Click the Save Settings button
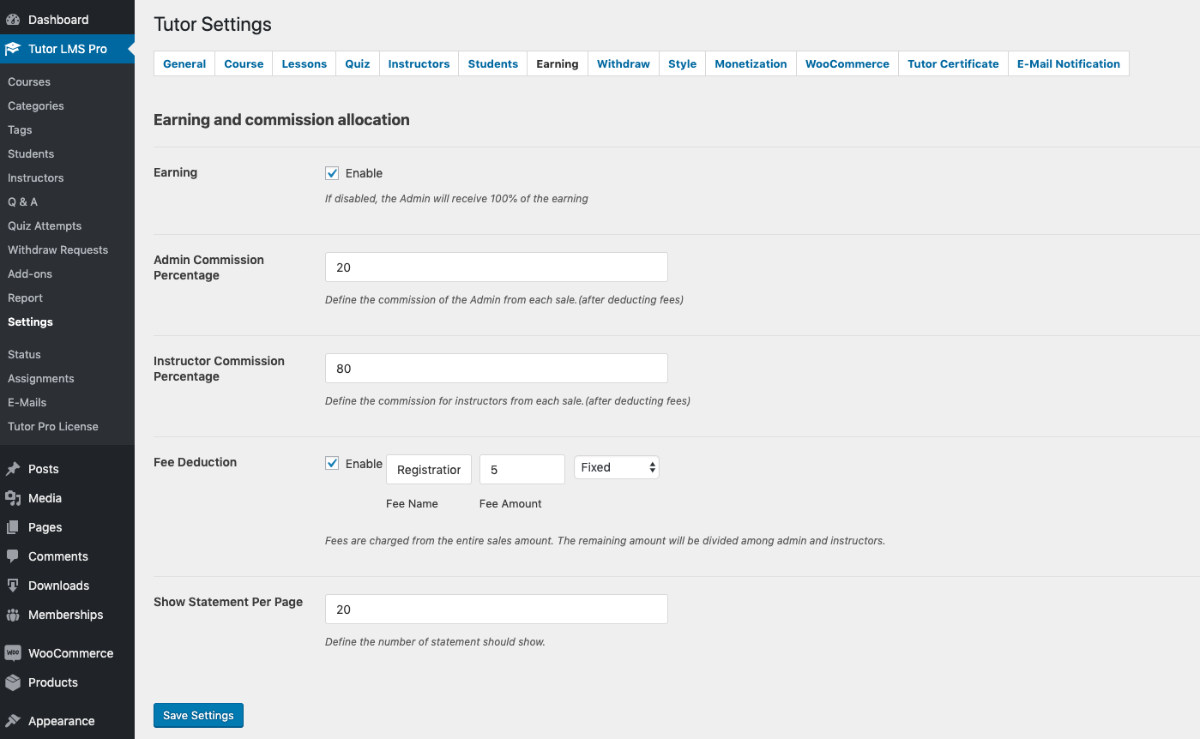 click(x=198, y=715)
